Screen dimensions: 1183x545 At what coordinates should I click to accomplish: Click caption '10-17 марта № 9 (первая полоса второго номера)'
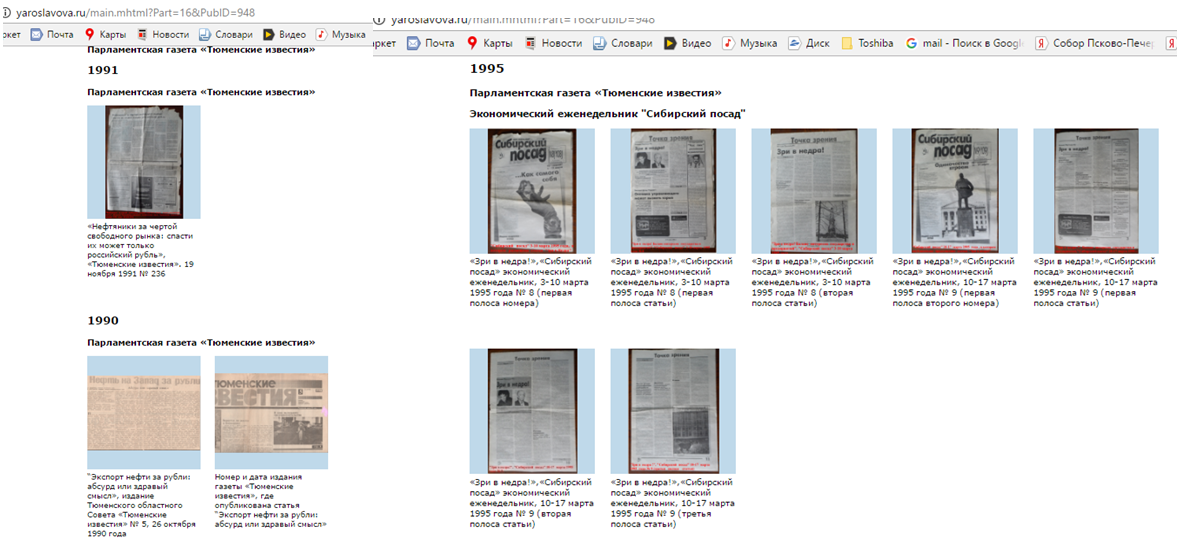[954, 282]
